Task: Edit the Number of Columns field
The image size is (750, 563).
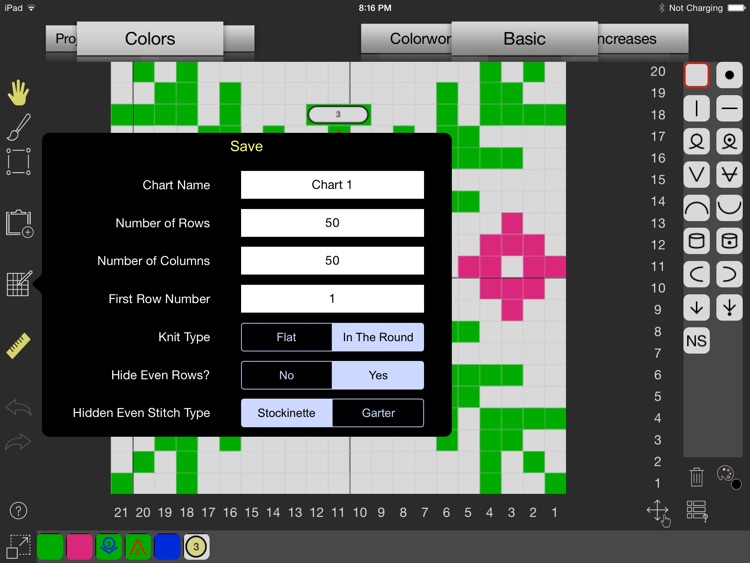Action: [x=332, y=261]
